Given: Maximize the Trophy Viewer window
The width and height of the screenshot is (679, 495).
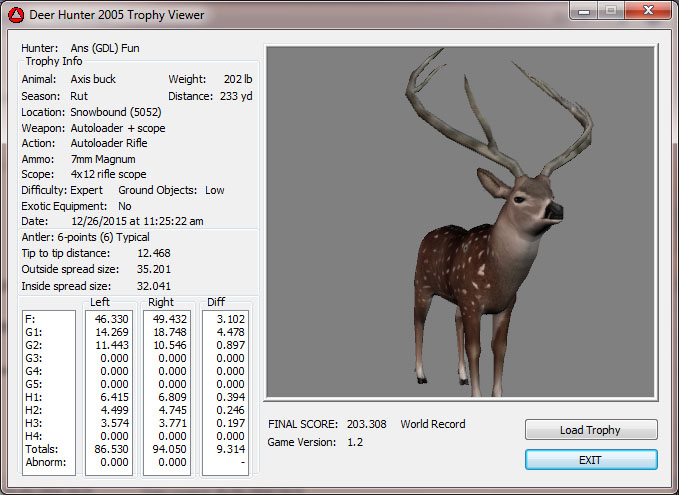Looking at the screenshot, I should coord(612,9).
